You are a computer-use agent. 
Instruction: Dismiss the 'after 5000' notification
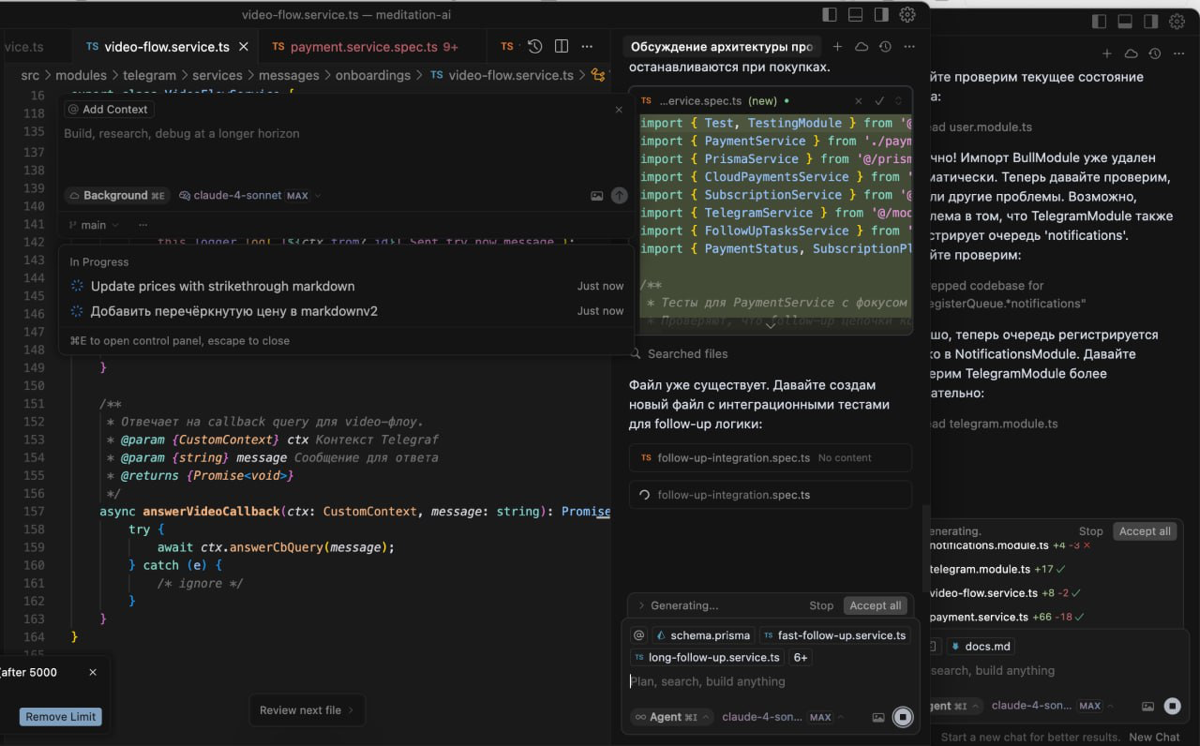93,672
